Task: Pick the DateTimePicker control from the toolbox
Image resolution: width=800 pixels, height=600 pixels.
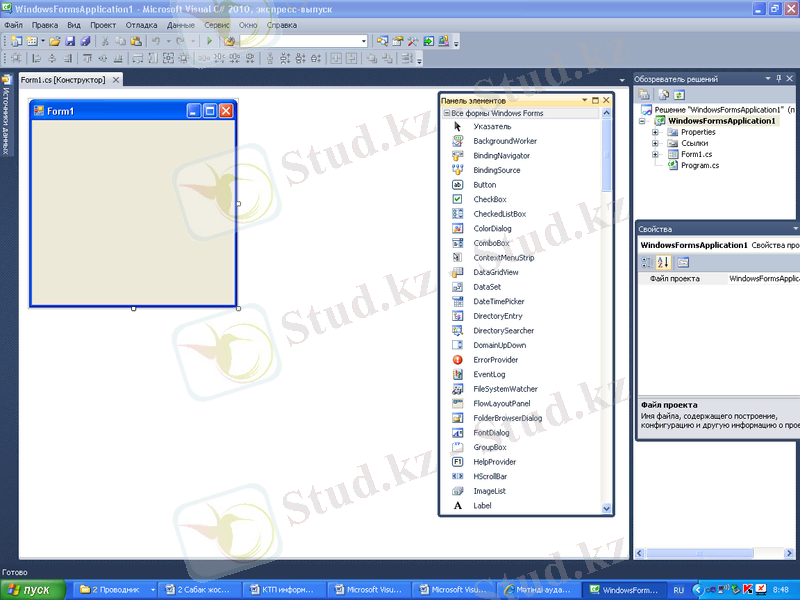Action: [x=498, y=301]
